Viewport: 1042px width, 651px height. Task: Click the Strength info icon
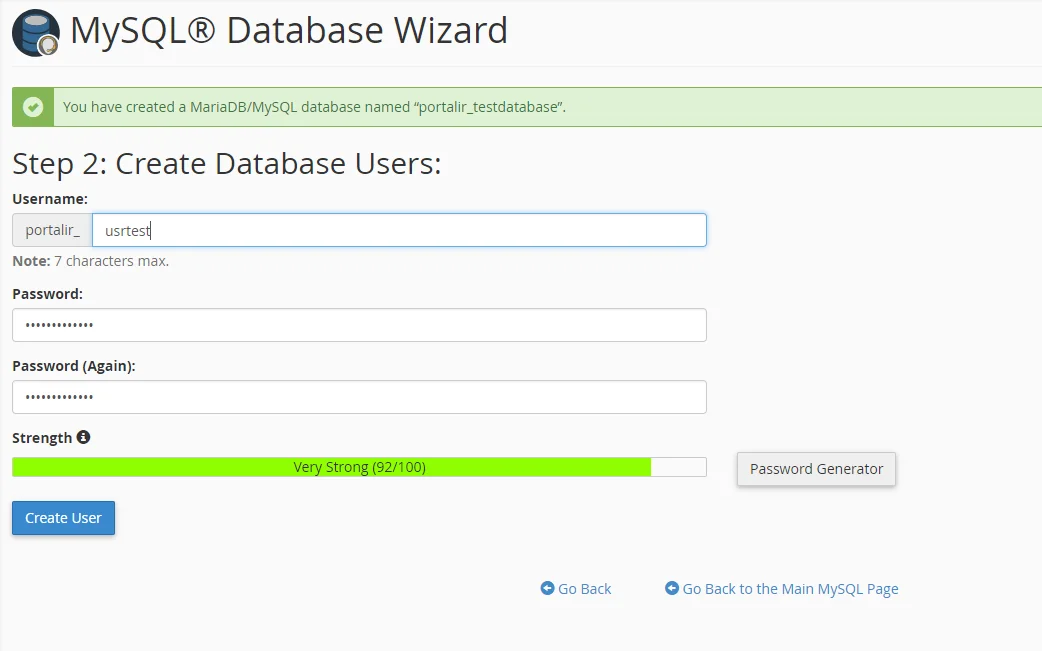click(83, 437)
